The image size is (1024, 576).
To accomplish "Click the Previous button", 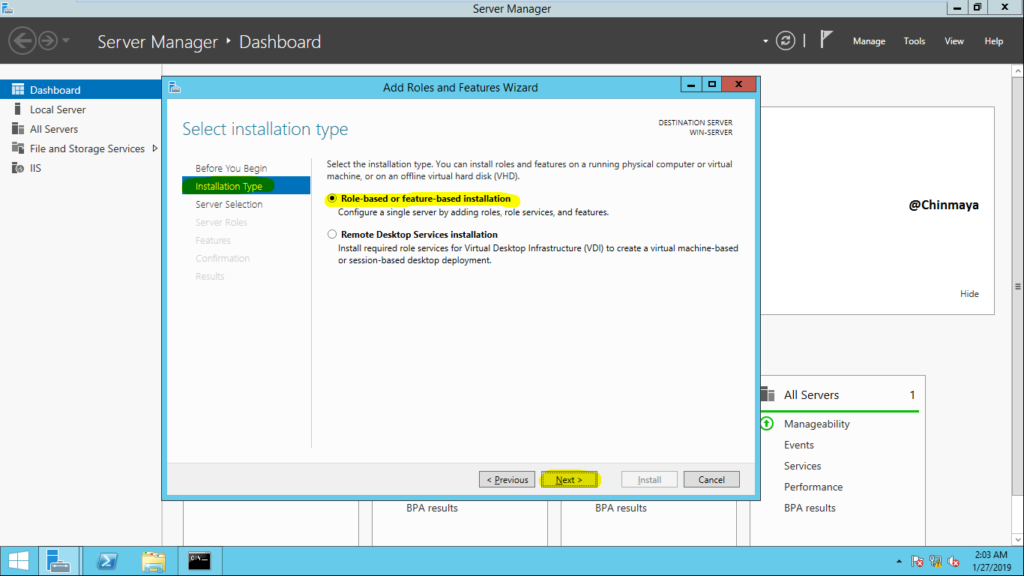I will (507, 479).
